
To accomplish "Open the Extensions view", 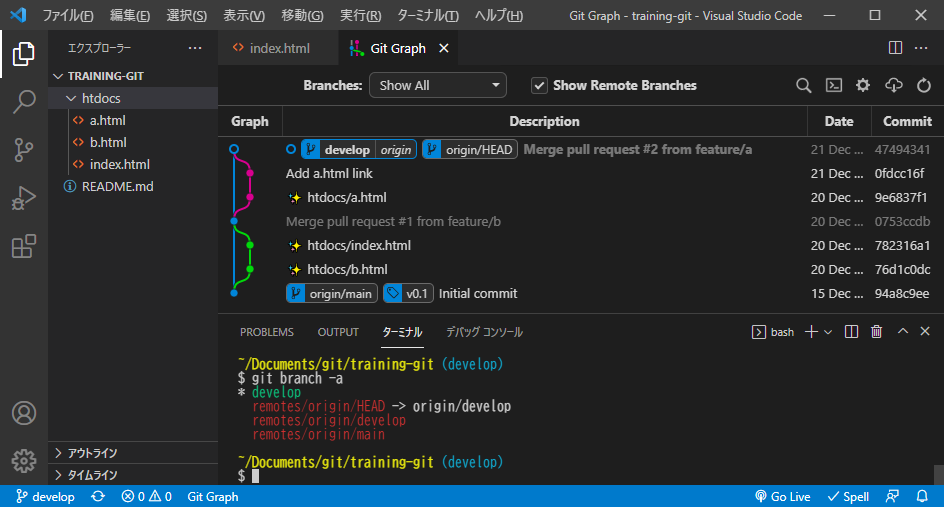I will 23,246.
